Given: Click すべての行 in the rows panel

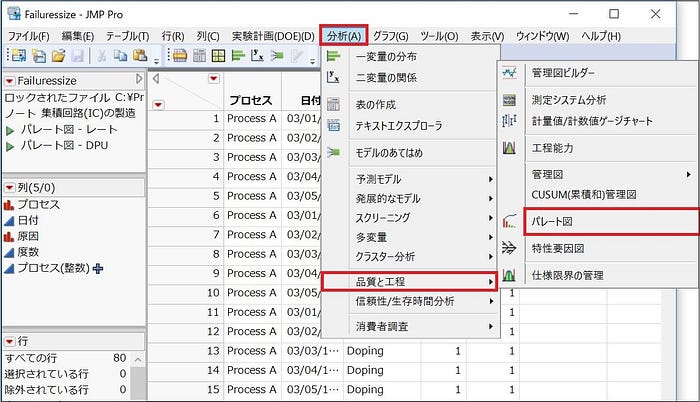Looking at the screenshot, I should pos(30,358).
